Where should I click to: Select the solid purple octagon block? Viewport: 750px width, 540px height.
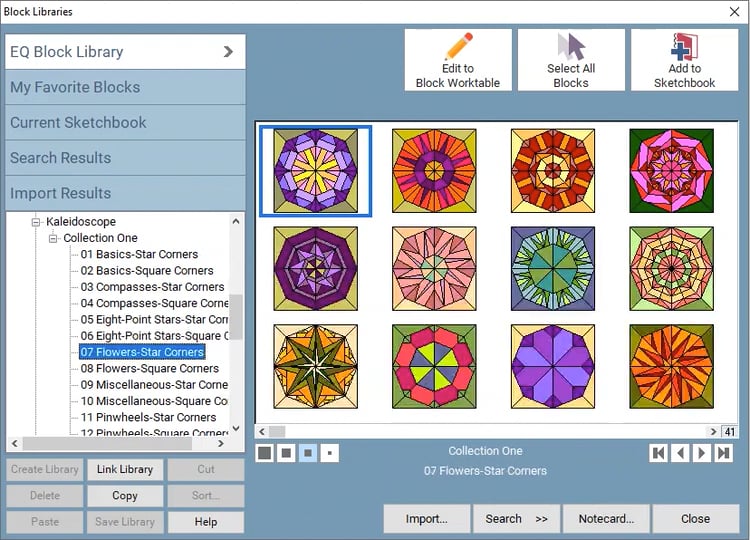pos(553,366)
